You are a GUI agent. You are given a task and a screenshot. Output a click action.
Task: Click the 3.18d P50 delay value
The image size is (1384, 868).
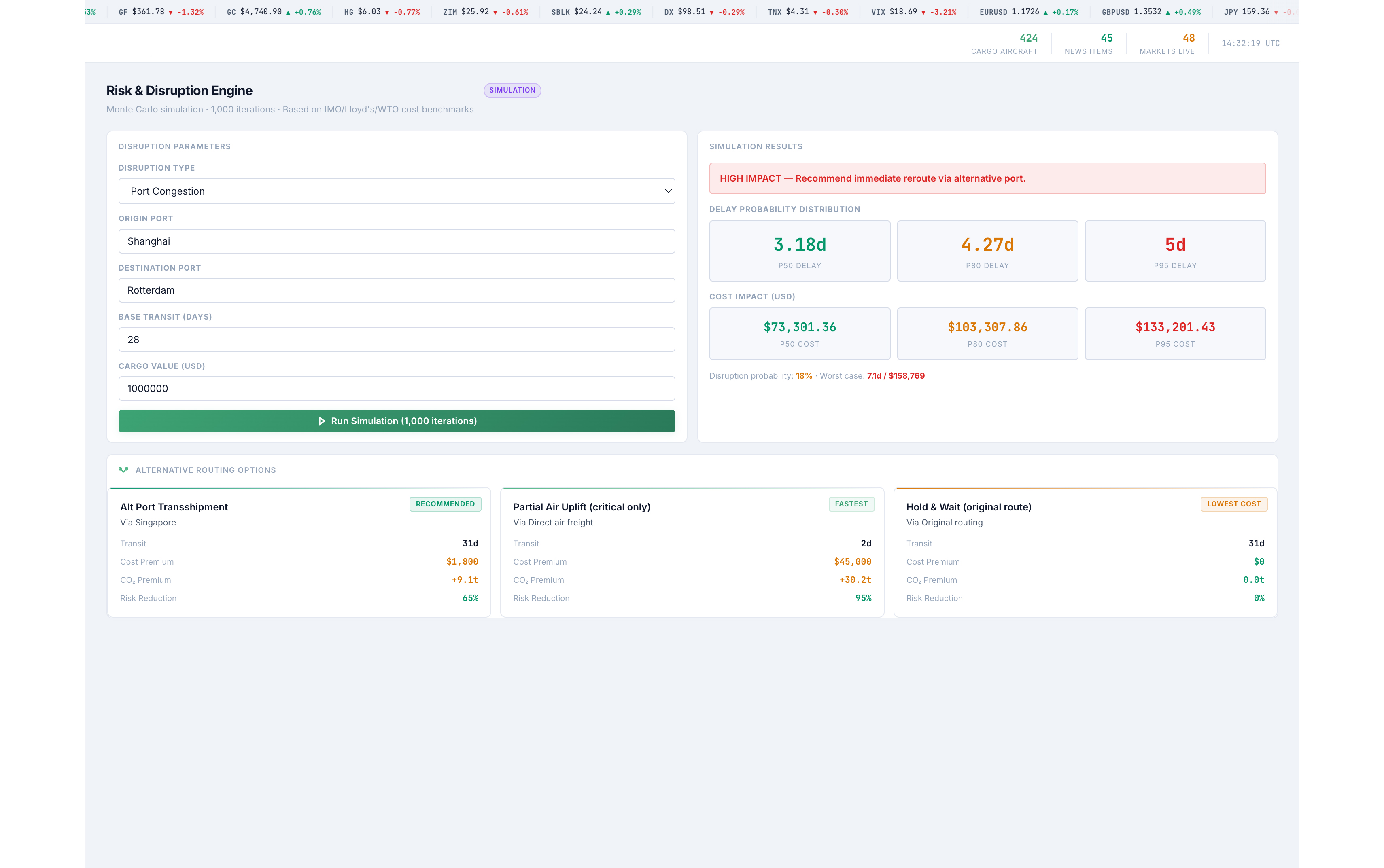(x=799, y=245)
